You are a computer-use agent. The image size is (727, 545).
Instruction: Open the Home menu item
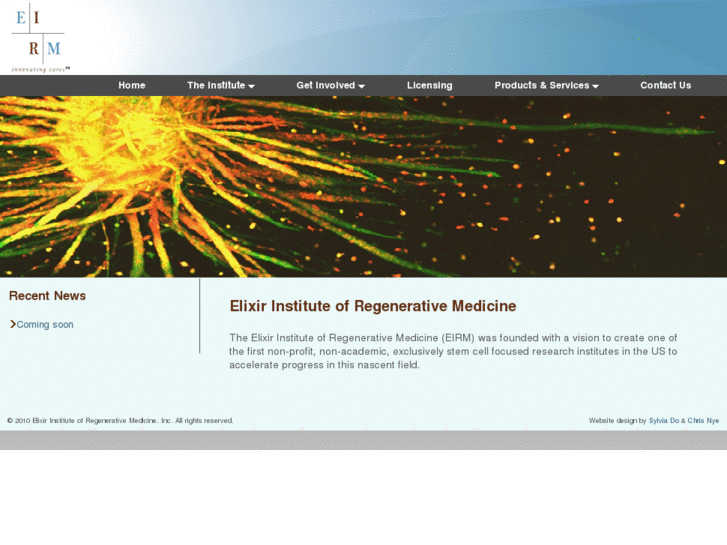[132, 85]
